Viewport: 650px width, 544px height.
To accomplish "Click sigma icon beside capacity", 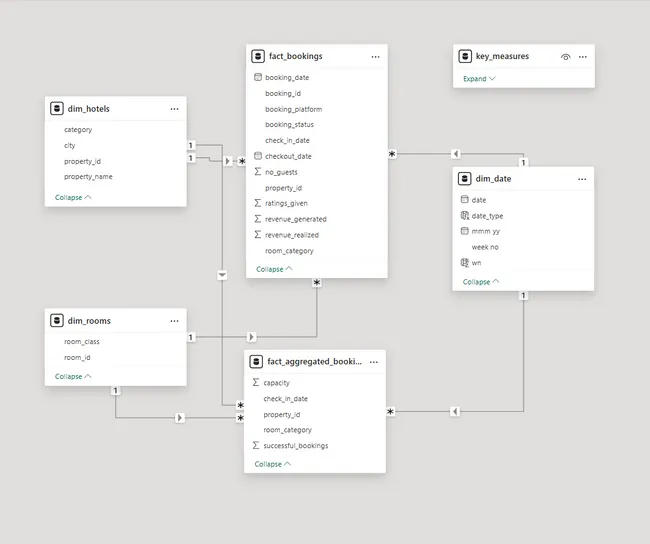I will pos(256,382).
